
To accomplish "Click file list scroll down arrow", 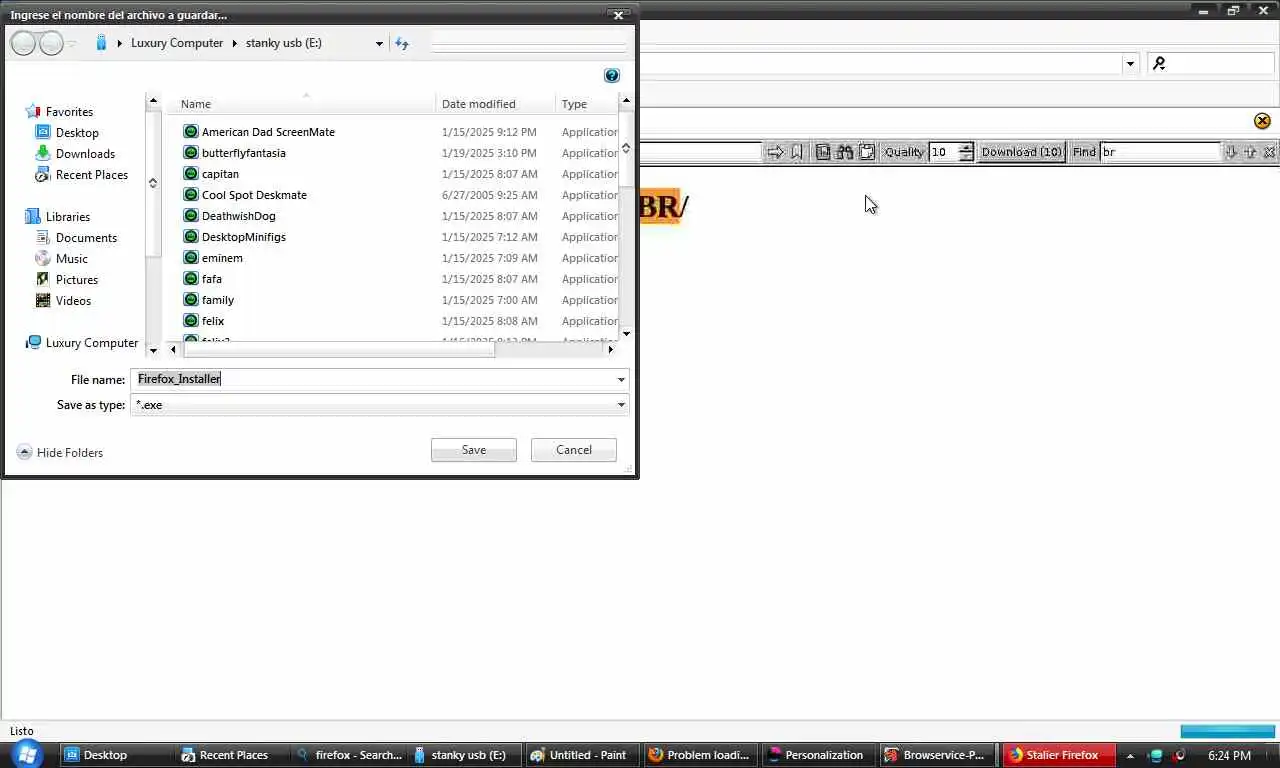I will point(626,333).
